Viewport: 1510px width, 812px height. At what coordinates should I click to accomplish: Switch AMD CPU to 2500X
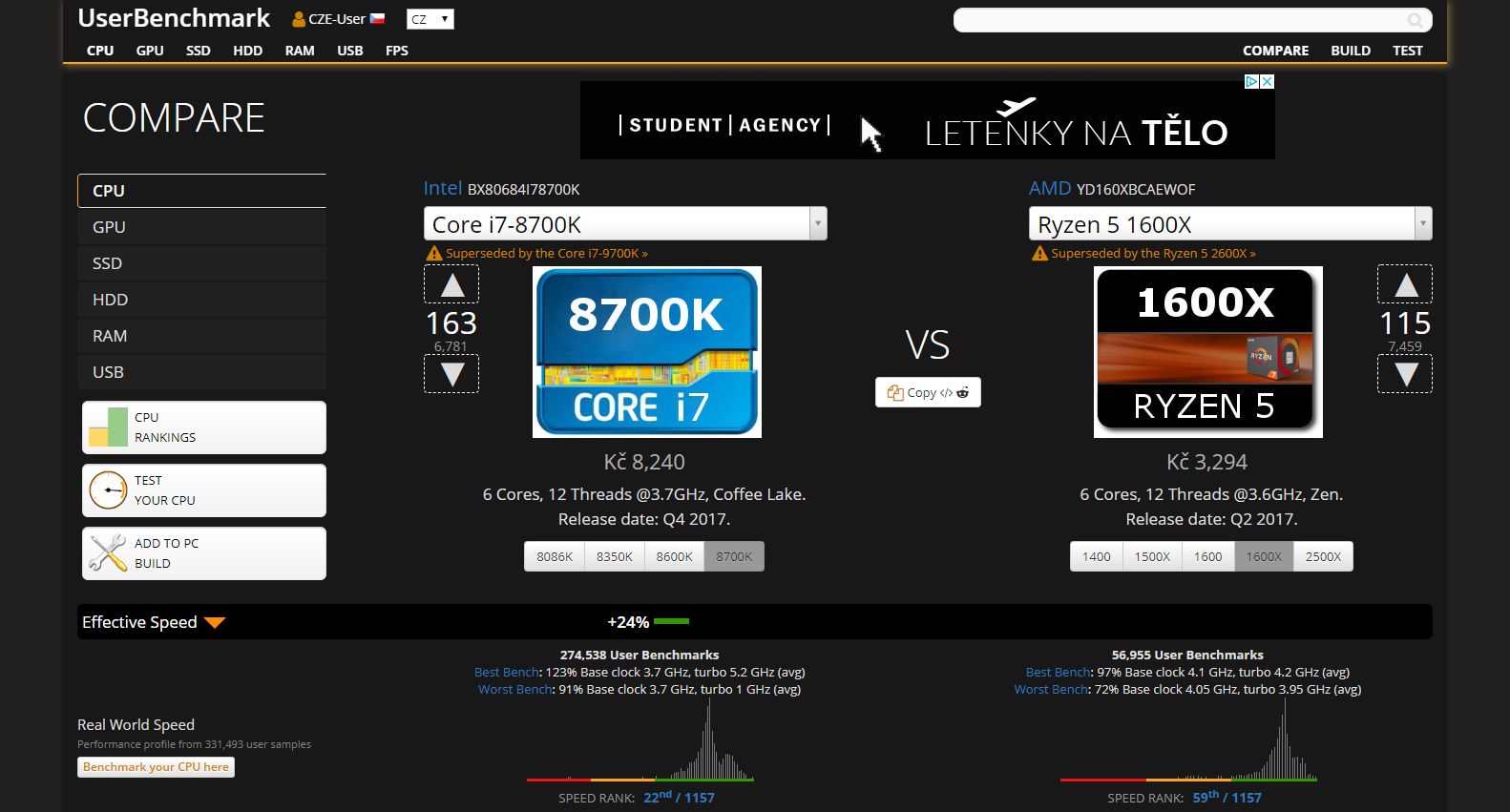(x=1323, y=556)
